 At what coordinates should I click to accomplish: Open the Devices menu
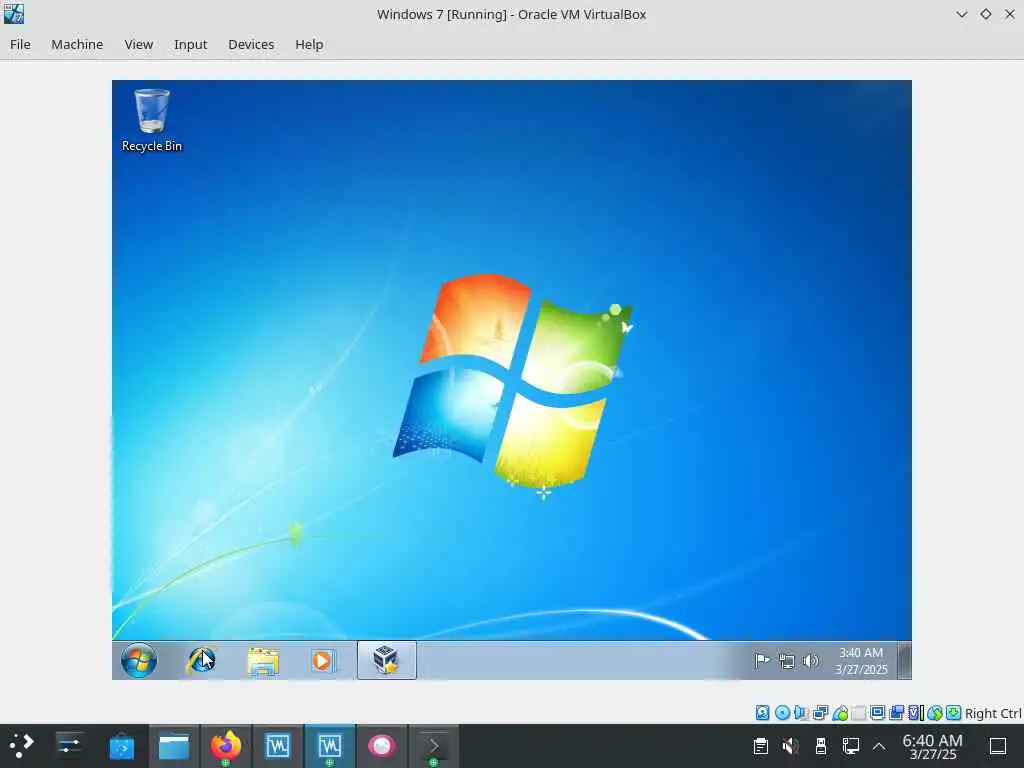251,44
